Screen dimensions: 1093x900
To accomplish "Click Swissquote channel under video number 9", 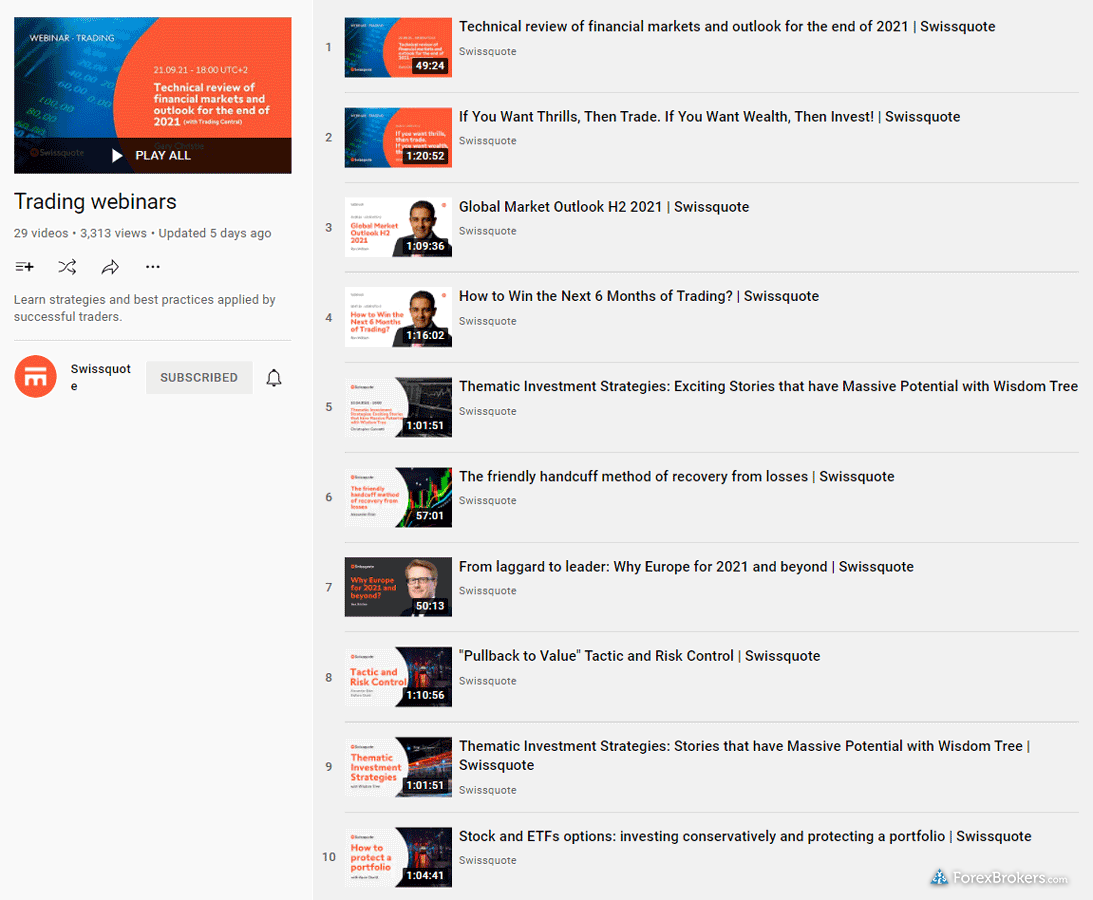I will coord(487,790).
